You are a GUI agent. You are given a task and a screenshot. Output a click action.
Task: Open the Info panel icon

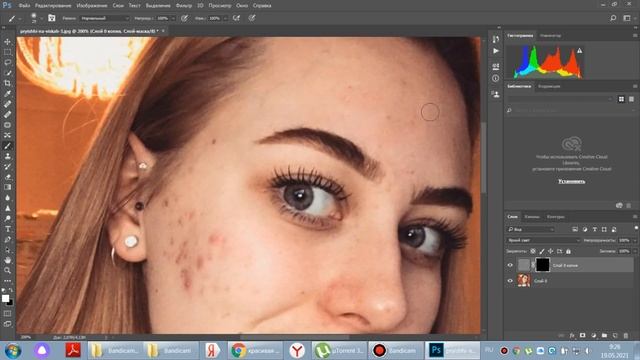[496, 78]
